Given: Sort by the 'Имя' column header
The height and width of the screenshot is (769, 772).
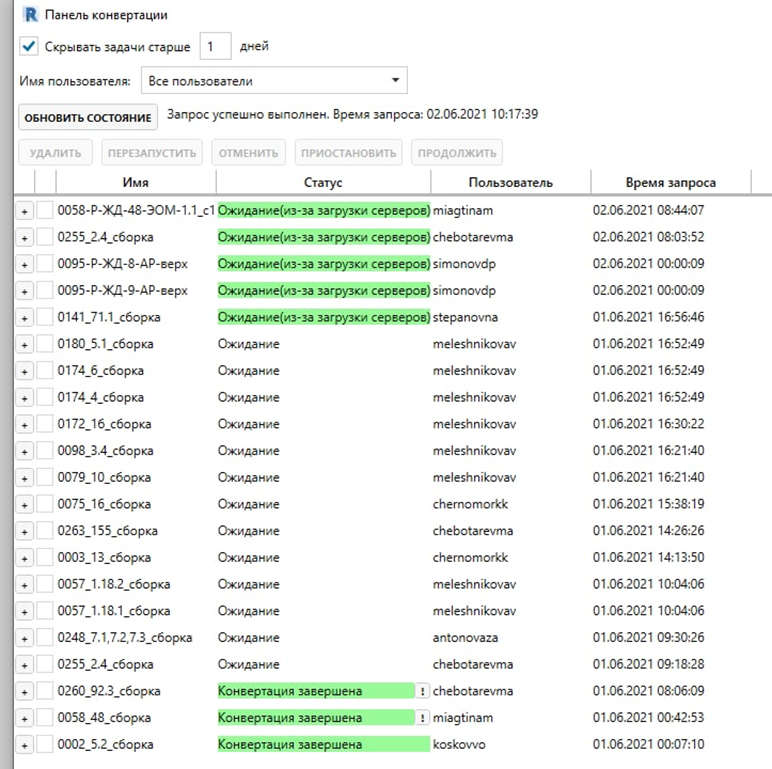Looking at the screenshot, I should (x=135, y=182).
